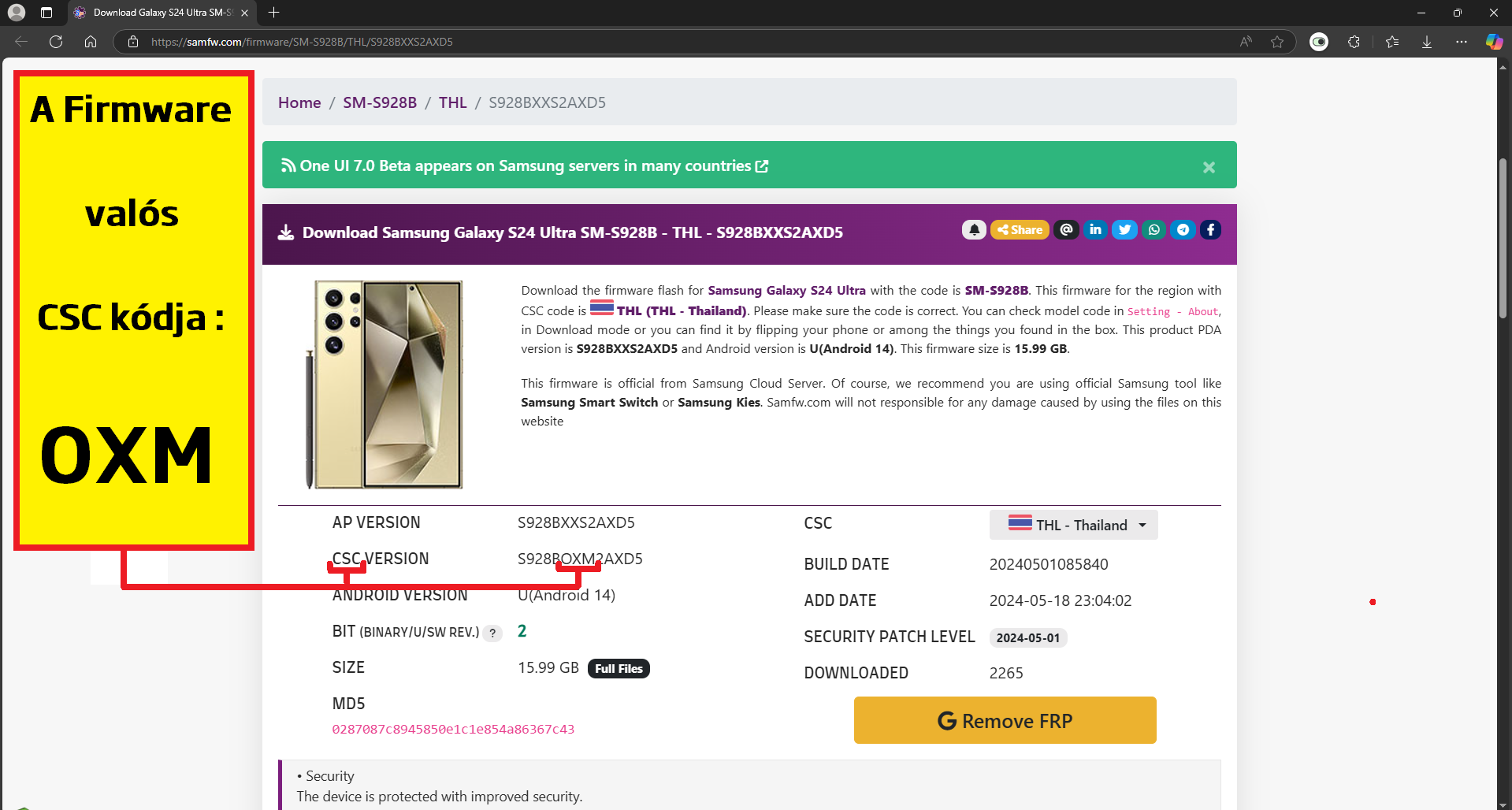Screen dimensions: 1512x810
Task: Go to the browser home page
Action: [91, 42]
